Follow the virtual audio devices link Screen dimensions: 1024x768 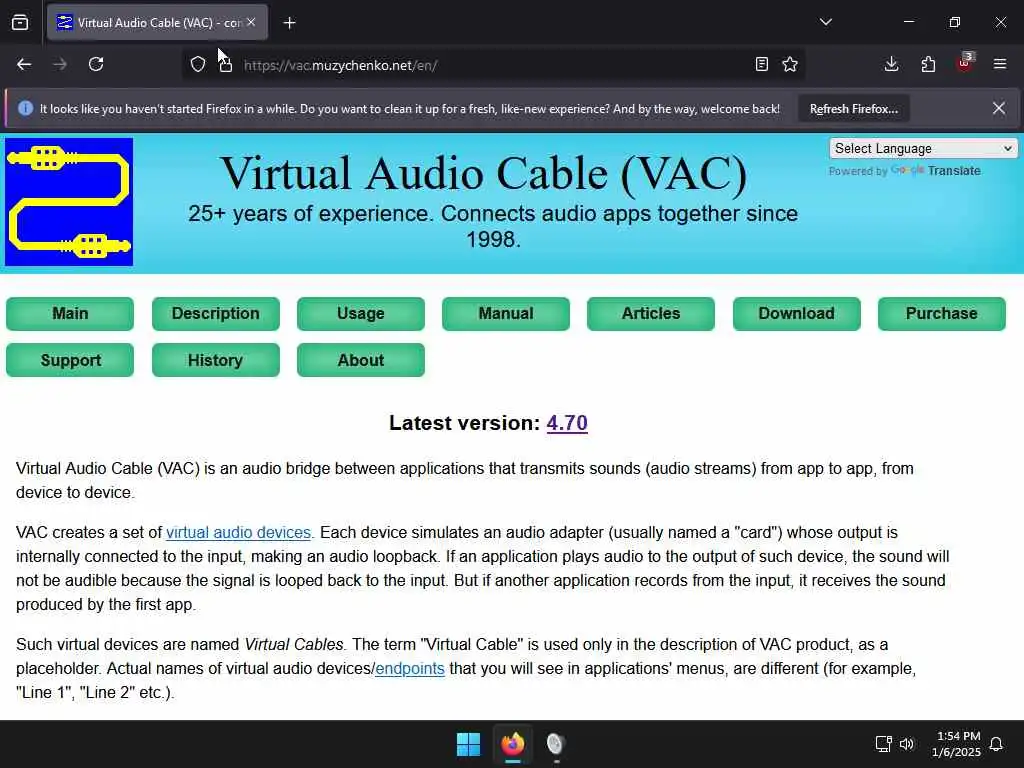point(238,533)
